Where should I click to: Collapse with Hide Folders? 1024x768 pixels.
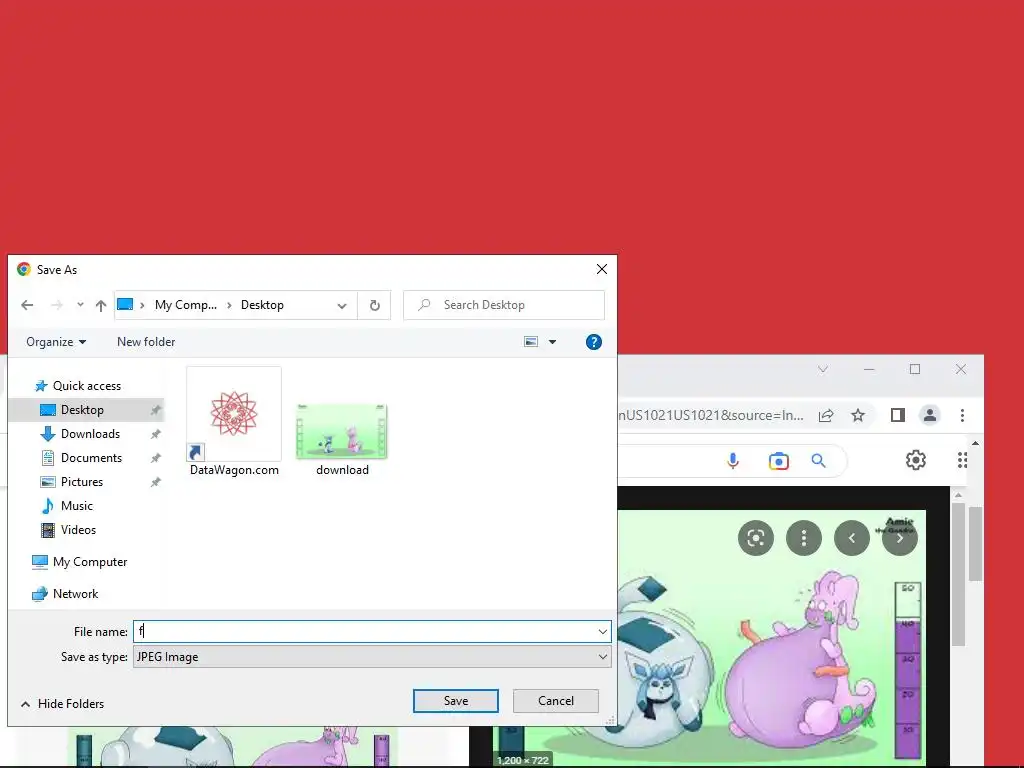click(62, 704)
